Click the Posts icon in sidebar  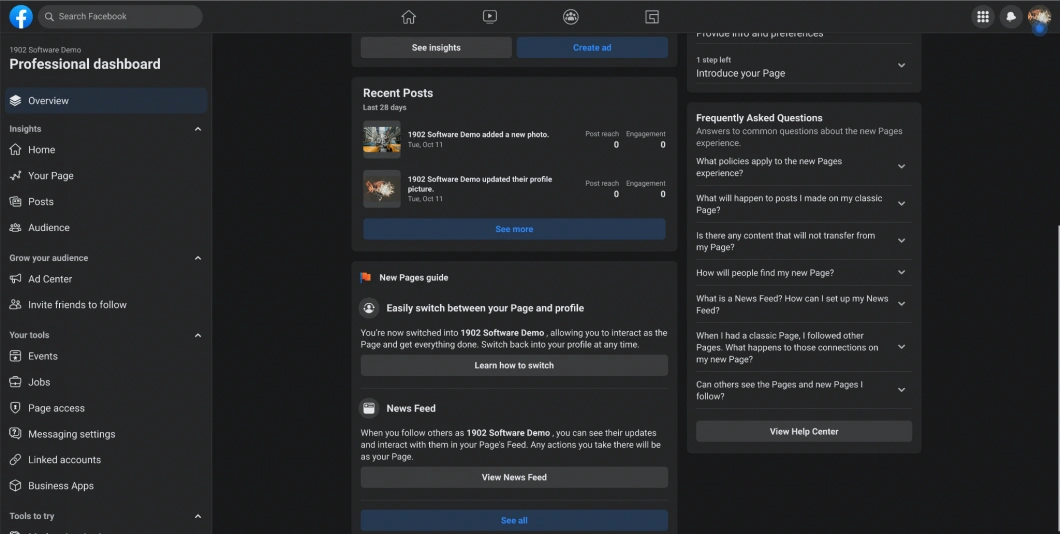coord(16,201)
